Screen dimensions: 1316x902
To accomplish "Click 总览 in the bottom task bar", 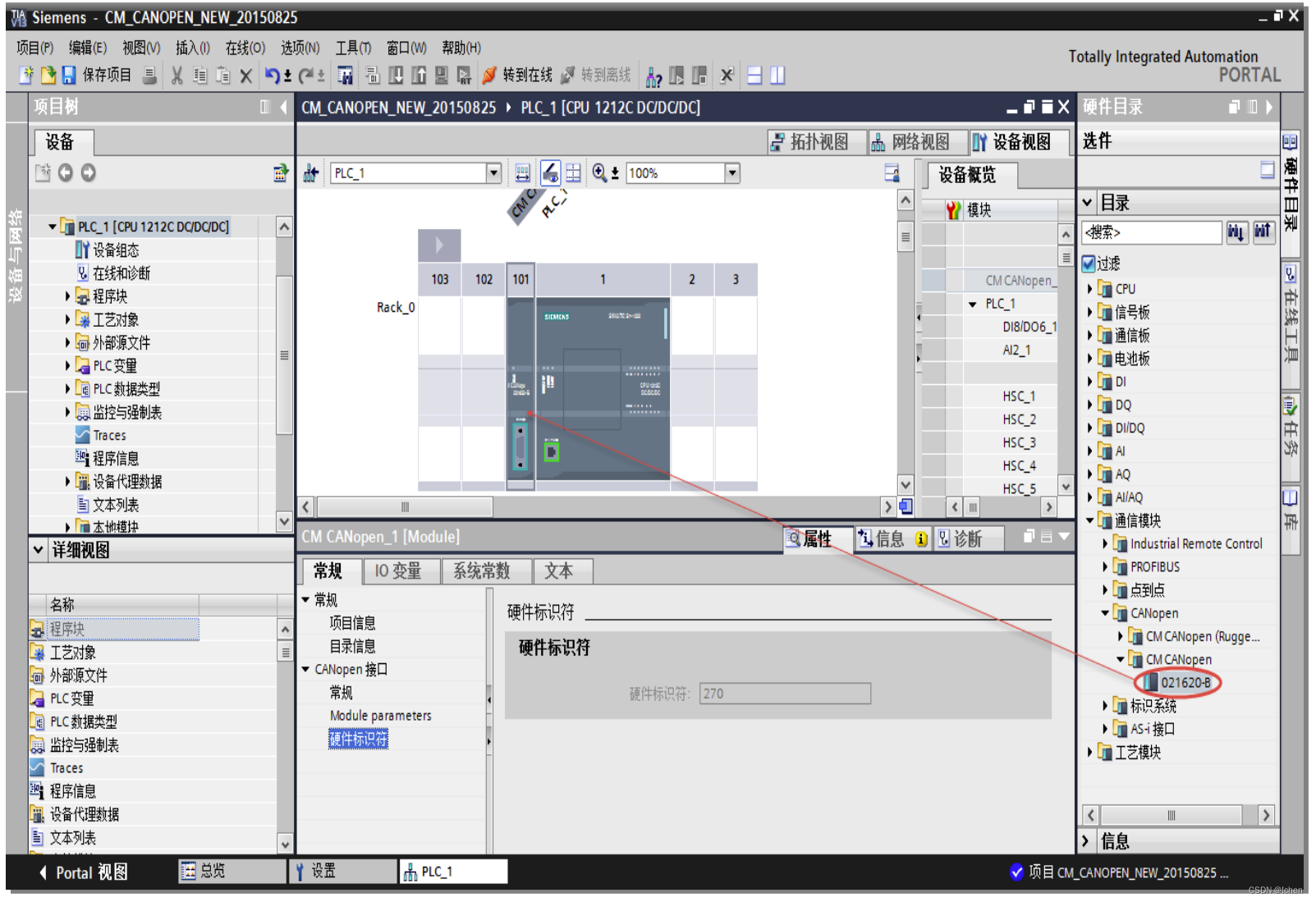I will [232, 872].
